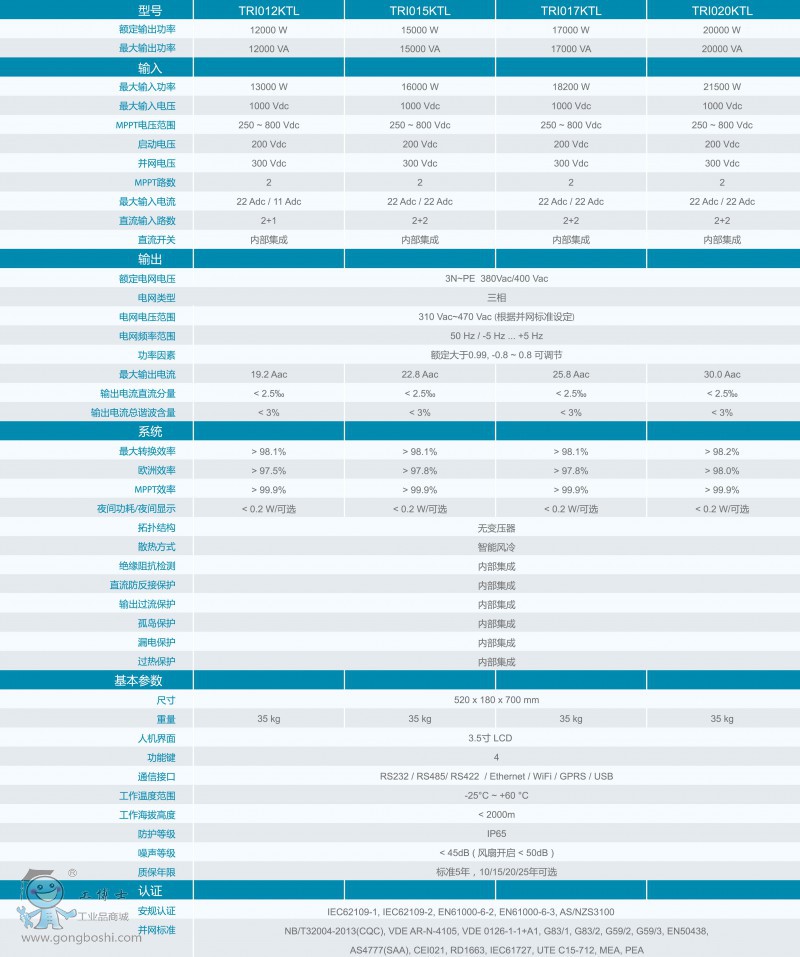Select the 输入 section header

[149, 68]
